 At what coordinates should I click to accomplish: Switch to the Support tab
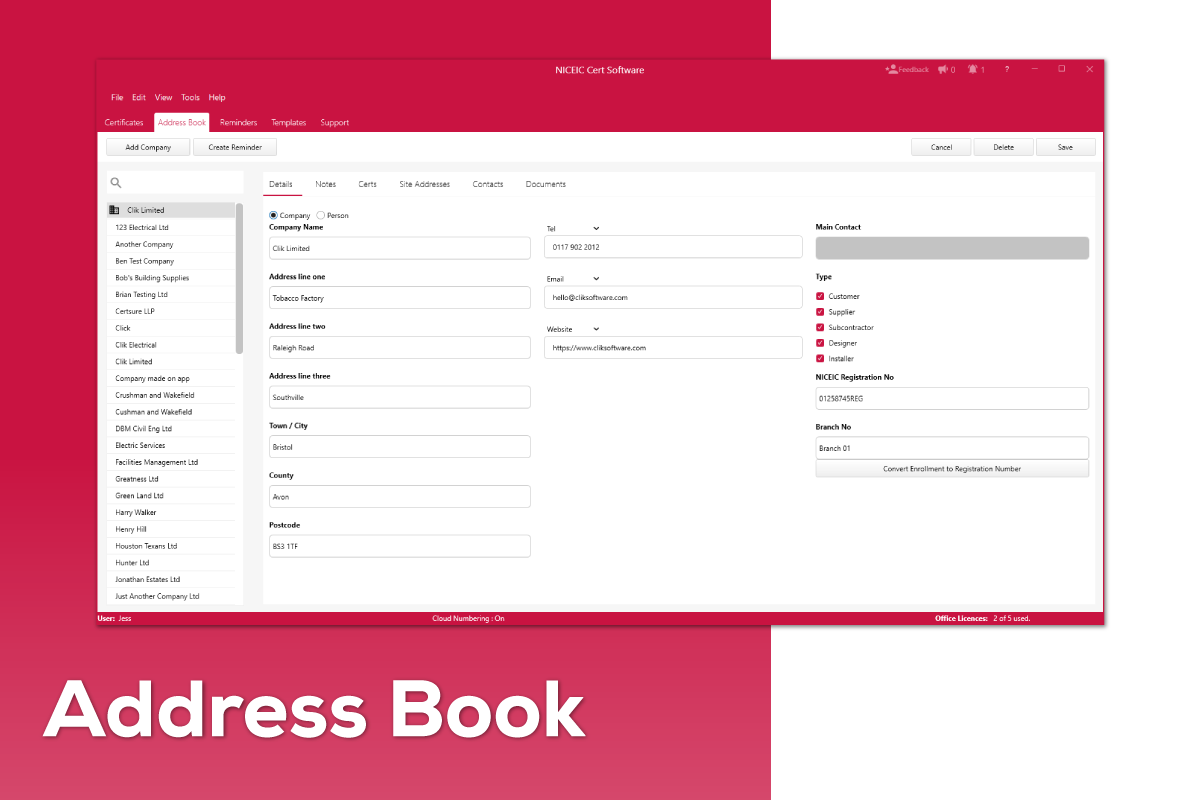coord(335,123)
